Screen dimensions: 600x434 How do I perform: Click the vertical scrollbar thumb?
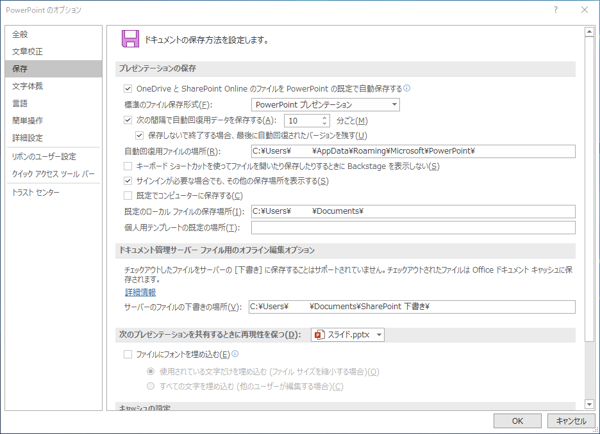click(x=589, y=189)
